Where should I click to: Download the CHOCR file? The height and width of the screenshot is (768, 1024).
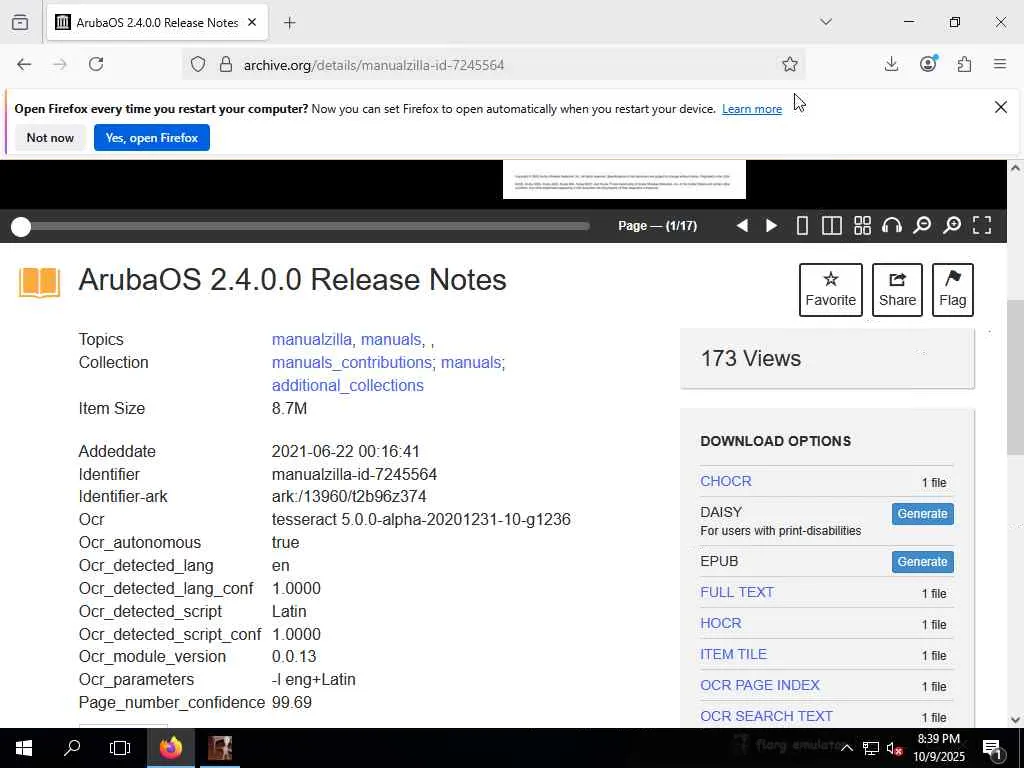pos(726,481)
